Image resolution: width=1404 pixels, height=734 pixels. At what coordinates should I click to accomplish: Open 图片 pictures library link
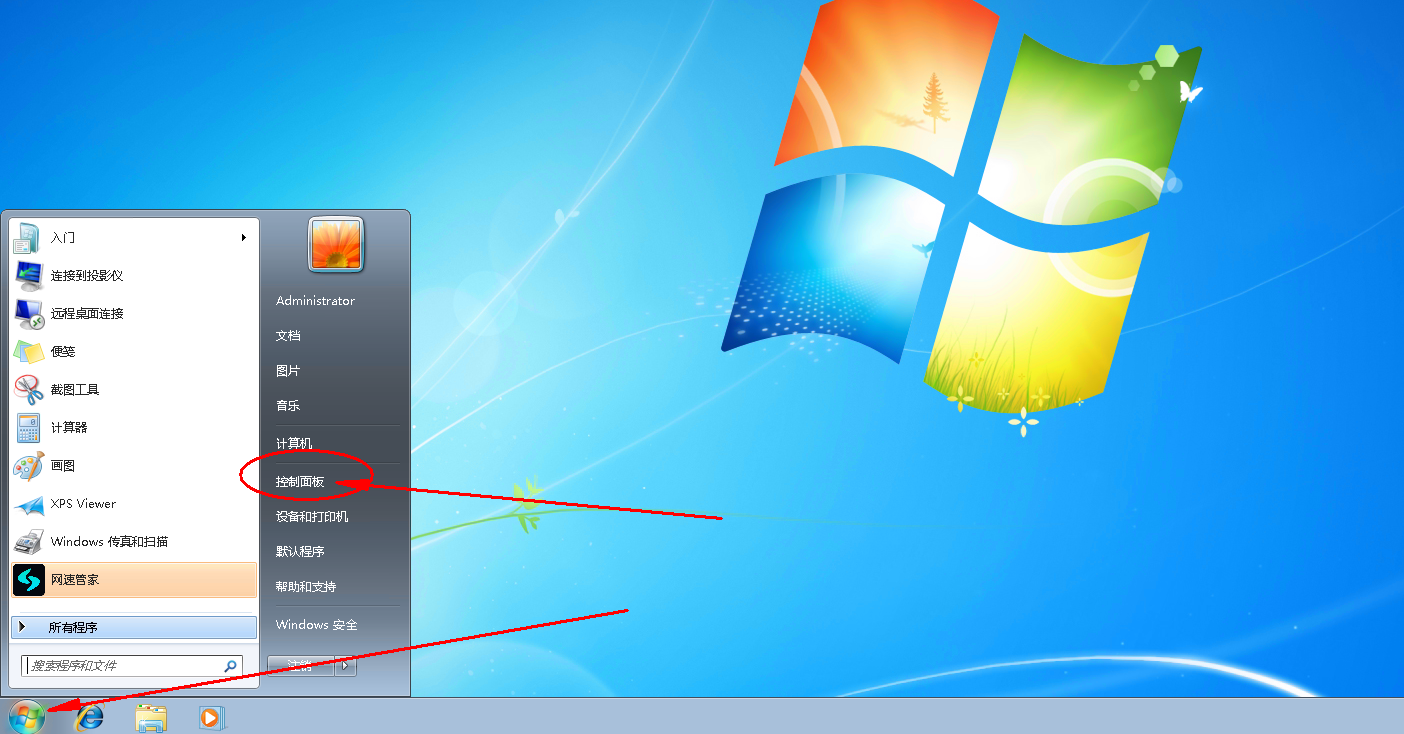click(288, 371)
